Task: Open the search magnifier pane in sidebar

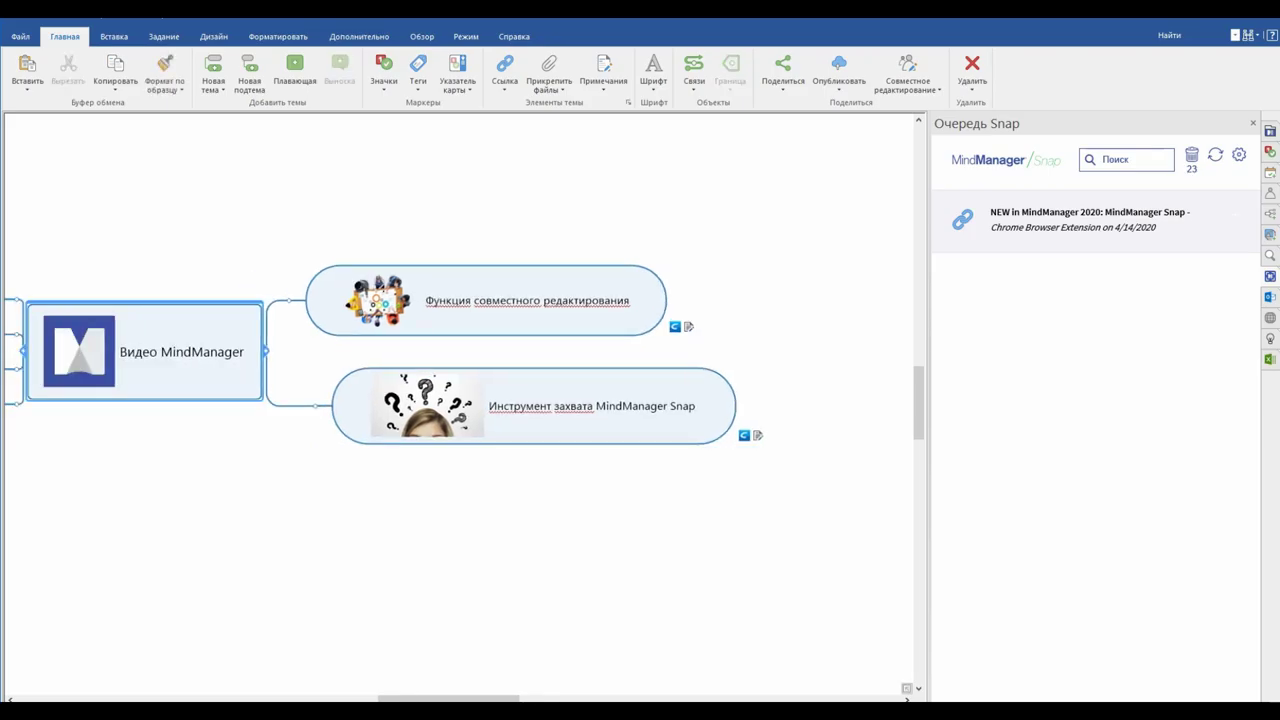Action: 1270,255
